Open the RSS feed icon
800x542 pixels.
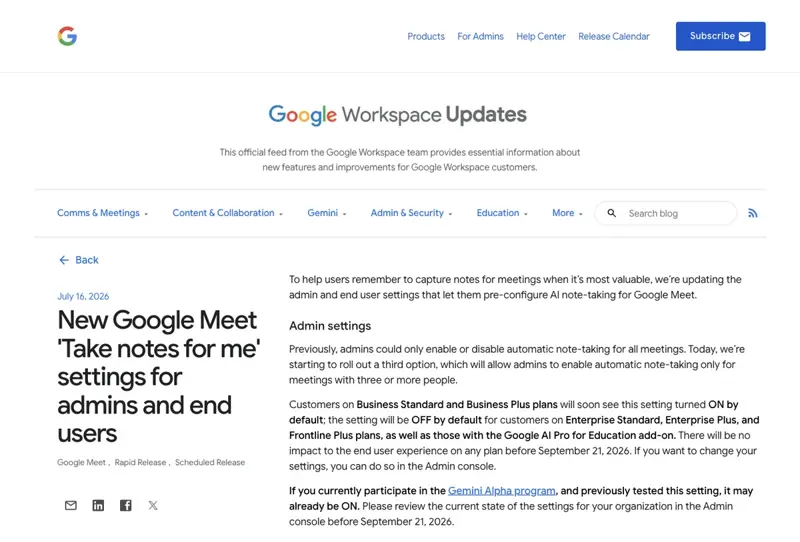pyautogui.click(x=753, y=213)
